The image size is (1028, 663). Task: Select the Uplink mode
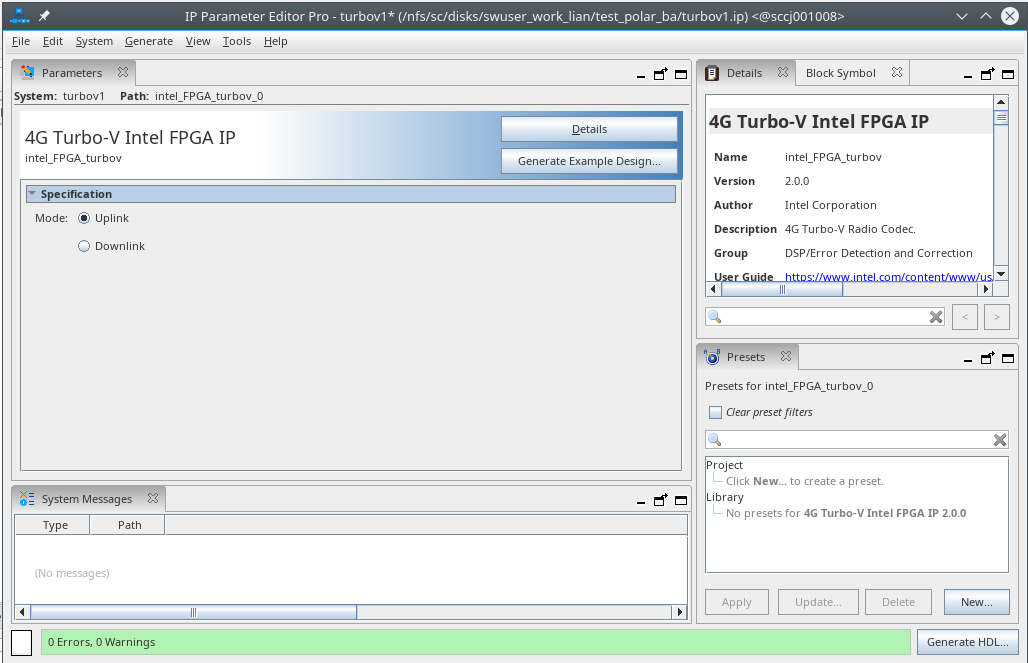(84, 218)
